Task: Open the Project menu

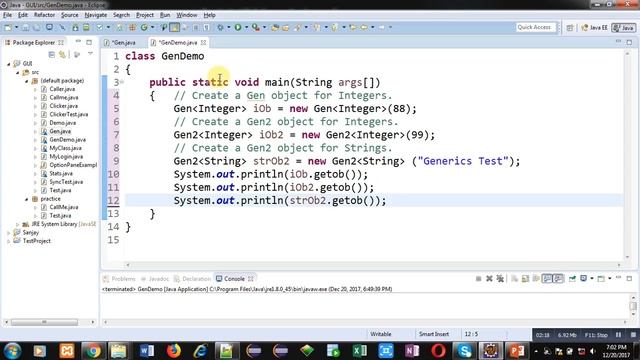Action: pos(145,15)
